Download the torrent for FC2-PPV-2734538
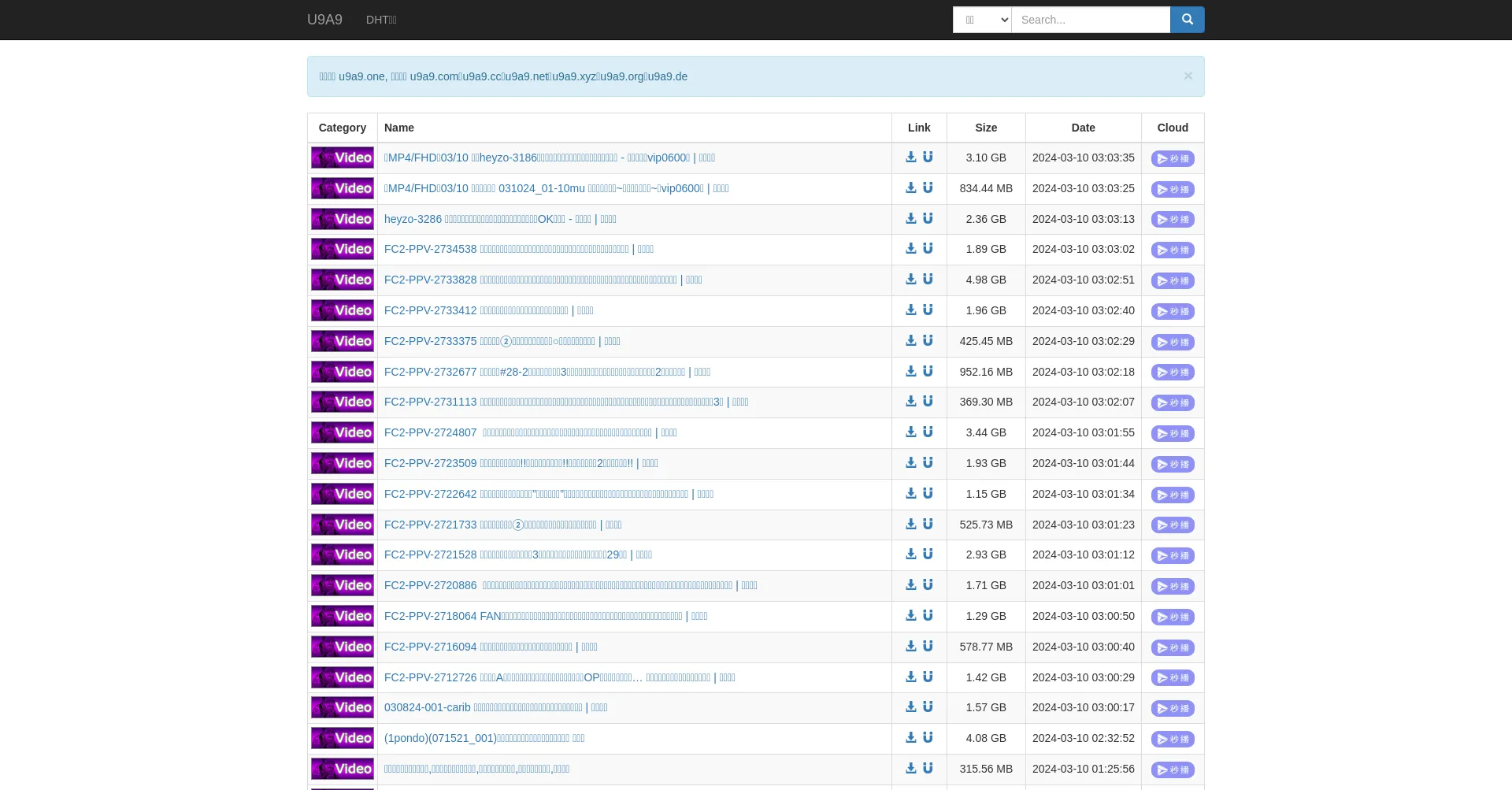The height and width of the screenshot is (790, 1512). (910, 249)
